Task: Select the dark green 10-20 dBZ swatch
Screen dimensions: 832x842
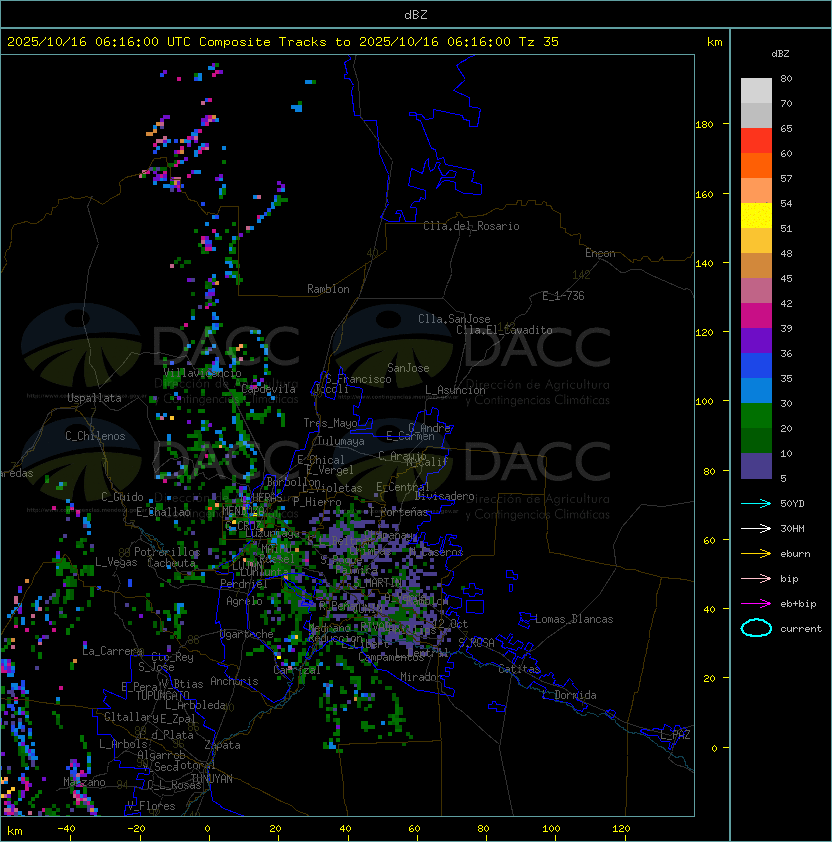Action: tap(756, 440)
